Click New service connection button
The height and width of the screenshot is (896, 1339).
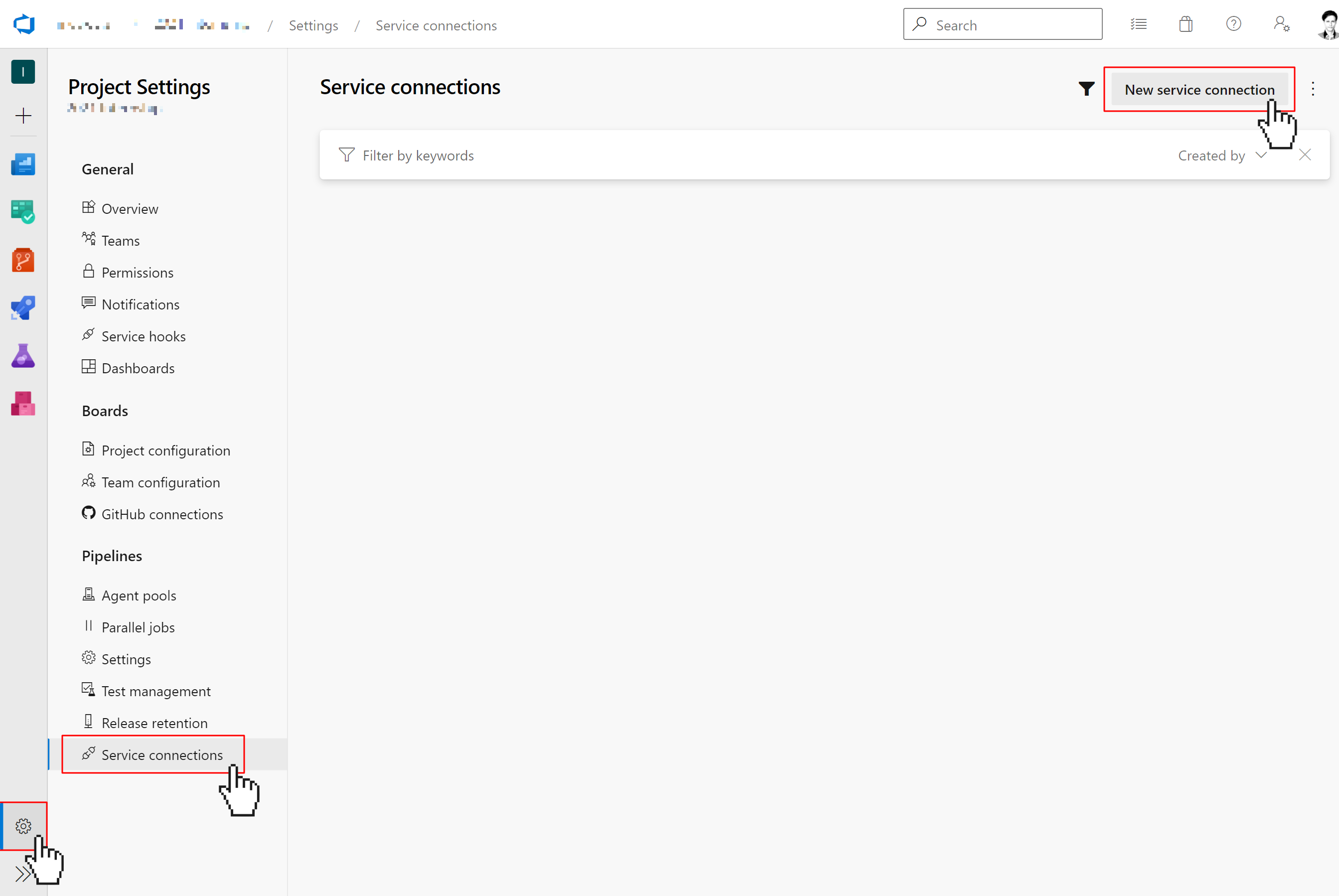[x=1199, y=89]
